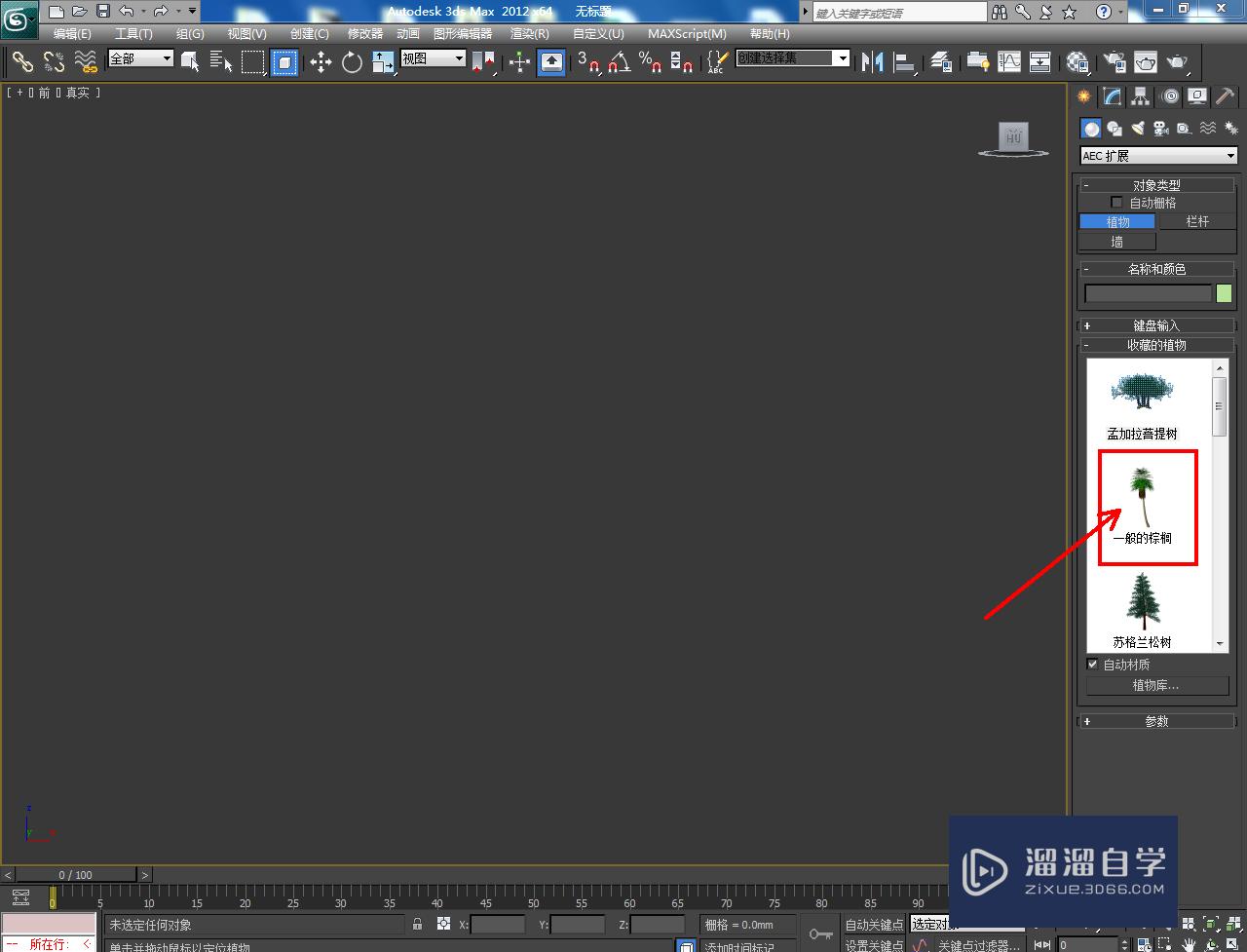The width and height of the screenshot is (1247, 952).
Task: Open the 编辑(E) menu
Action: (x=72, y=34)
